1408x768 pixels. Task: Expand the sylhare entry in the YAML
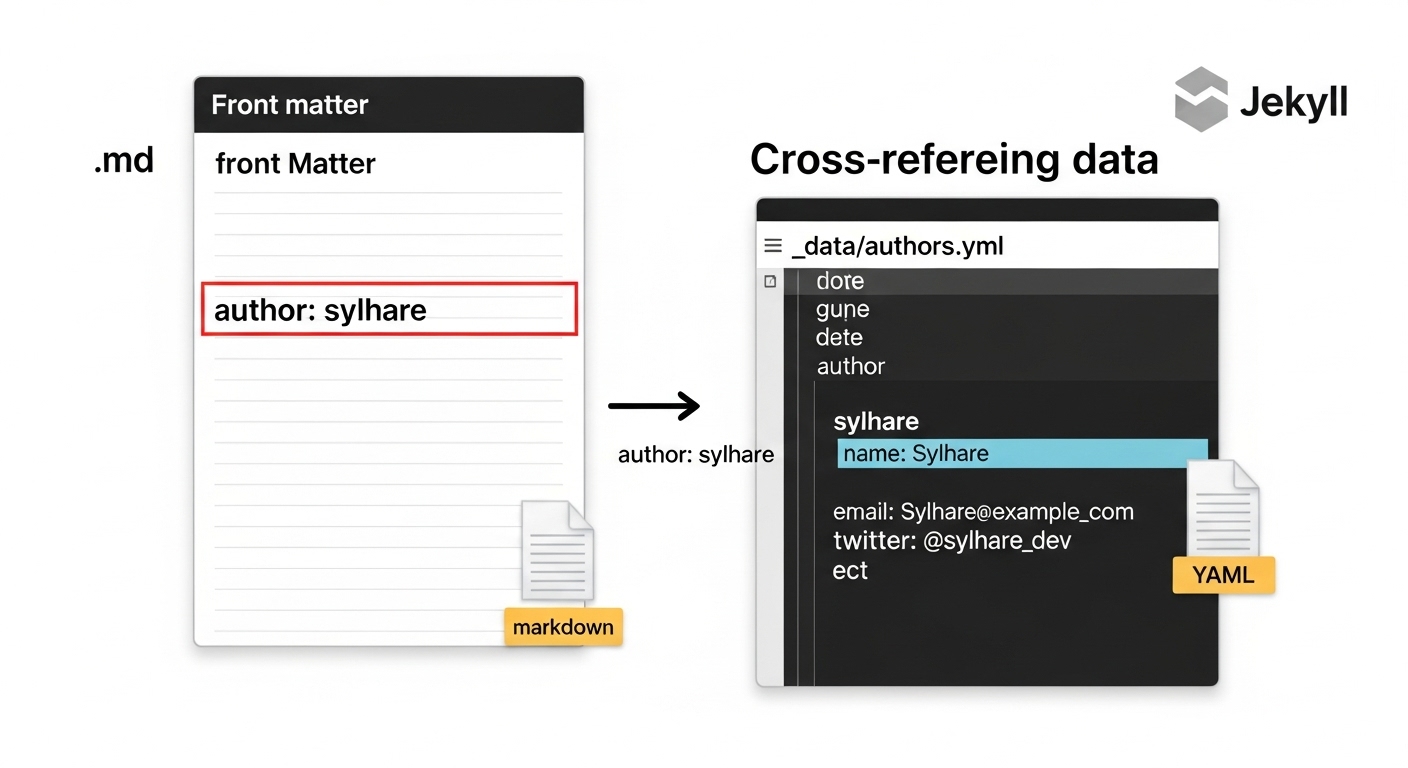[x=876, y=421]
